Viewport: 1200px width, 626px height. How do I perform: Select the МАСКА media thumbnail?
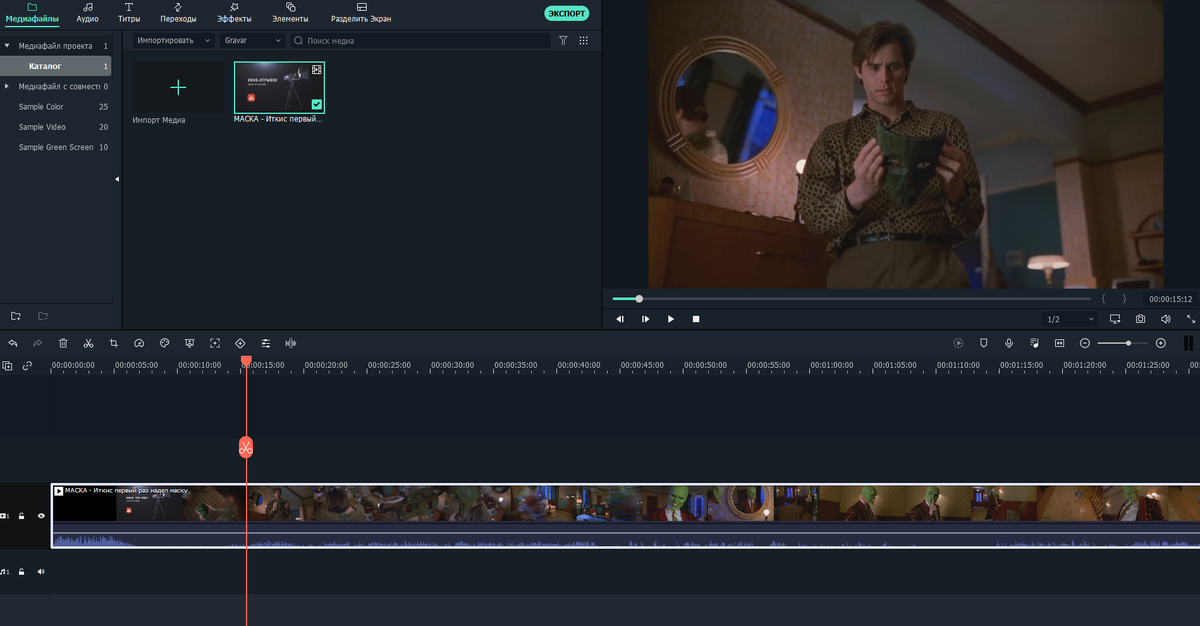tap(279, 87)
